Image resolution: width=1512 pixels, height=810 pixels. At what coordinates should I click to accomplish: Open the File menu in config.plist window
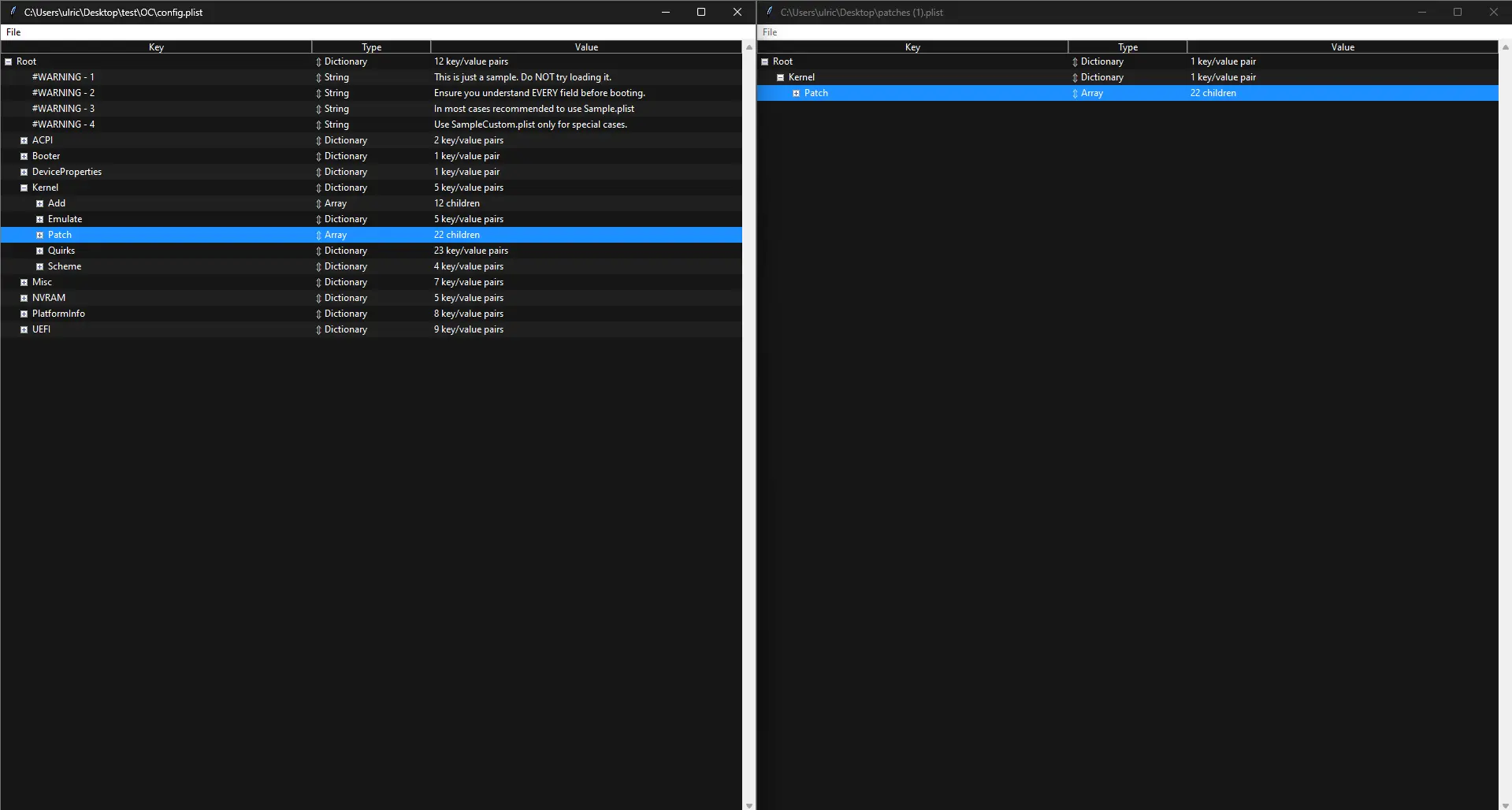click(13, 32)
